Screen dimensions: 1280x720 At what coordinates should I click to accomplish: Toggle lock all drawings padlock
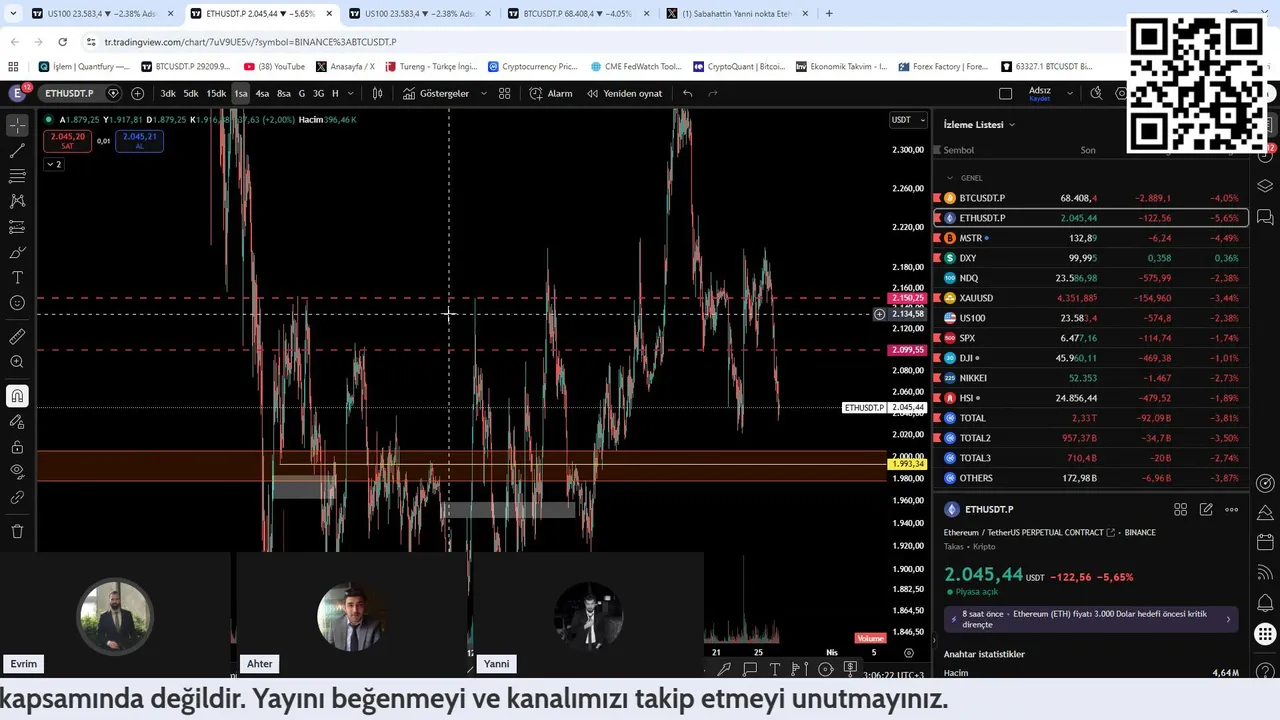coord(17,447)
